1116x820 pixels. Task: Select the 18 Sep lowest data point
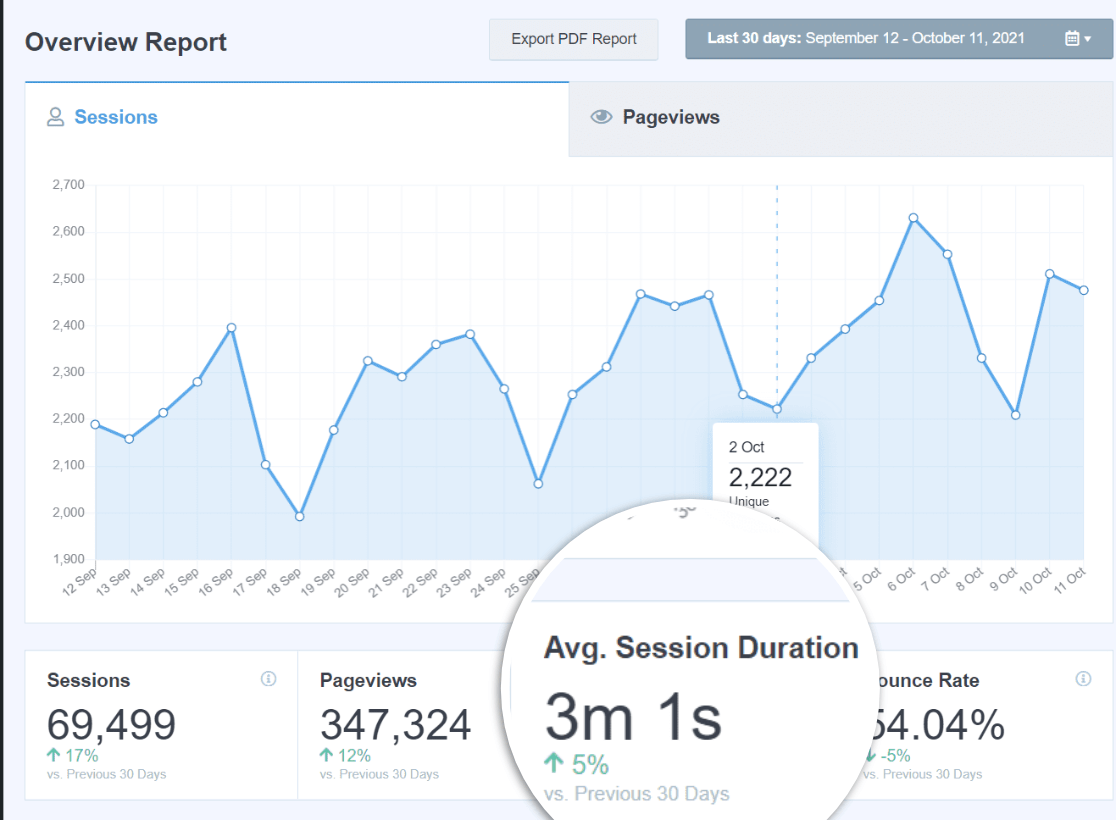click(x=300, y=516)
